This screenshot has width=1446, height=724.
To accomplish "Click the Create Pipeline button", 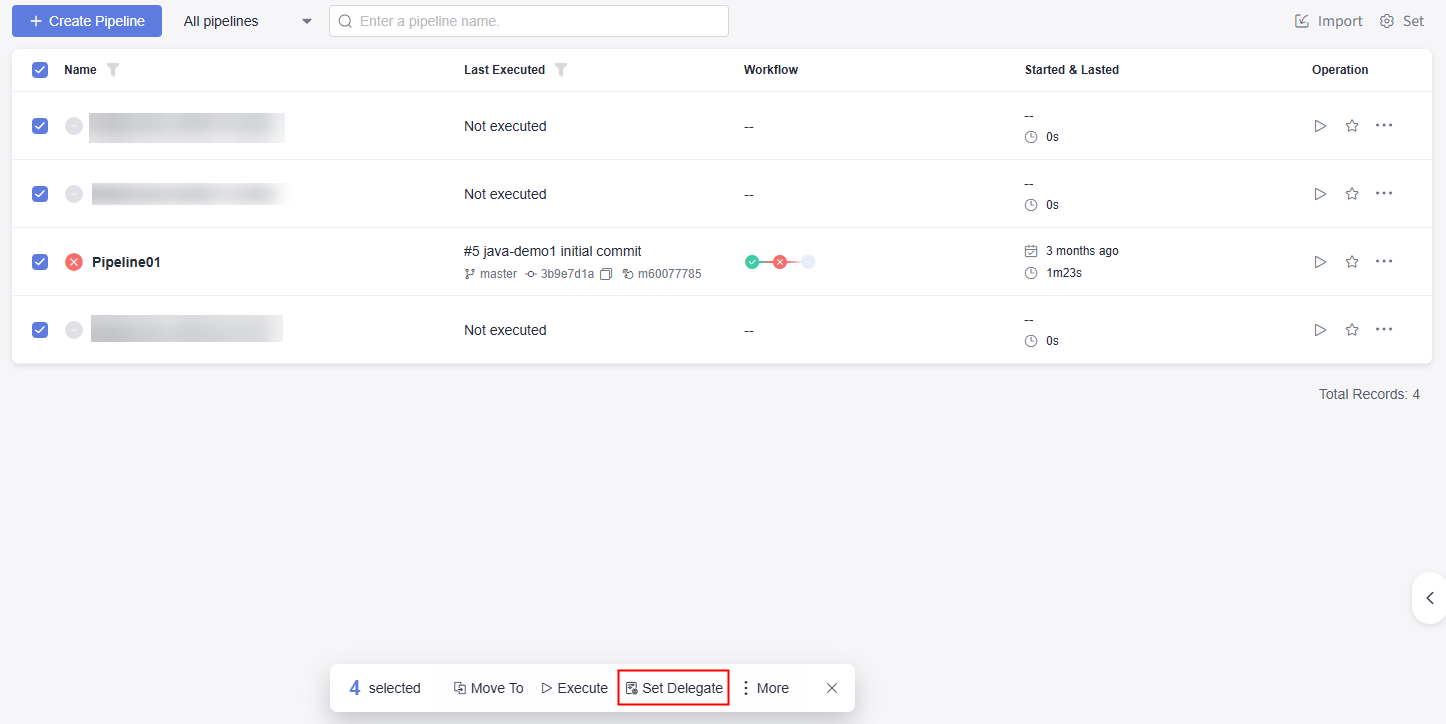I will 87,21.
